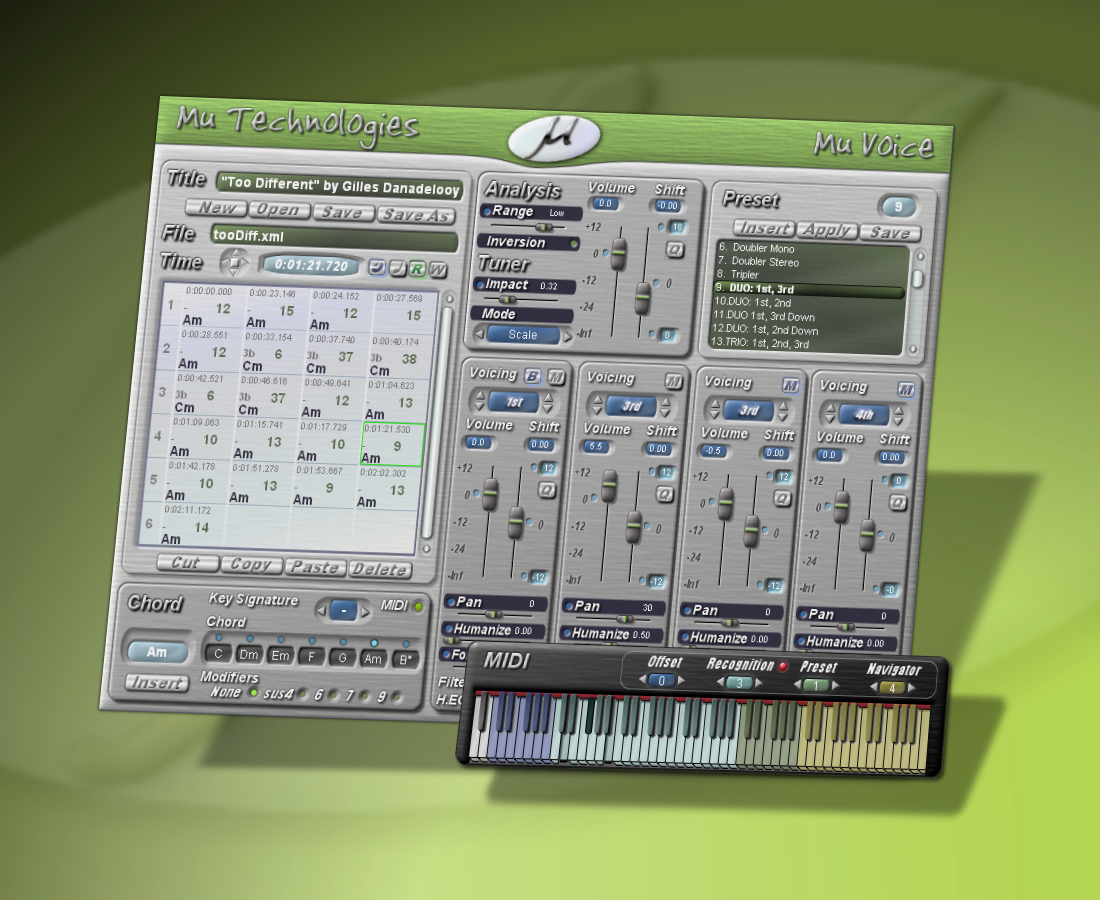This screenshot has height=900, width=1100.
Task: Adjust the Tuner Impact slider
Action: [x=508, y=300]
